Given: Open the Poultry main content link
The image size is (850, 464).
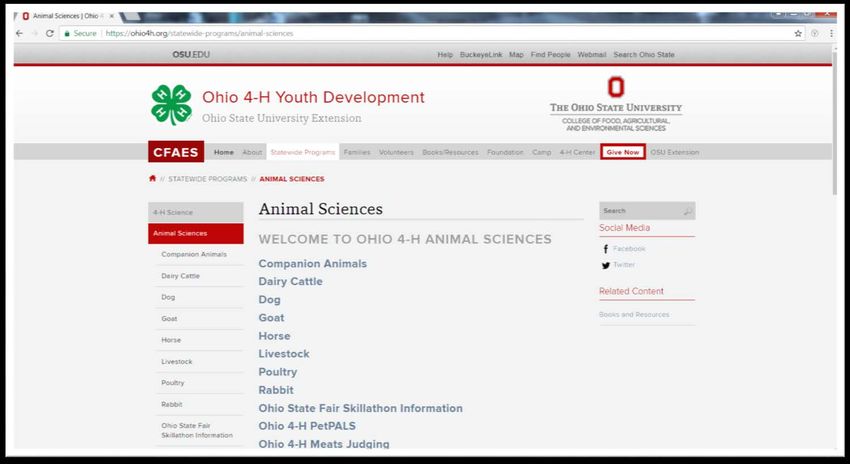Looking at the screenshot, I should click(278, 372).
